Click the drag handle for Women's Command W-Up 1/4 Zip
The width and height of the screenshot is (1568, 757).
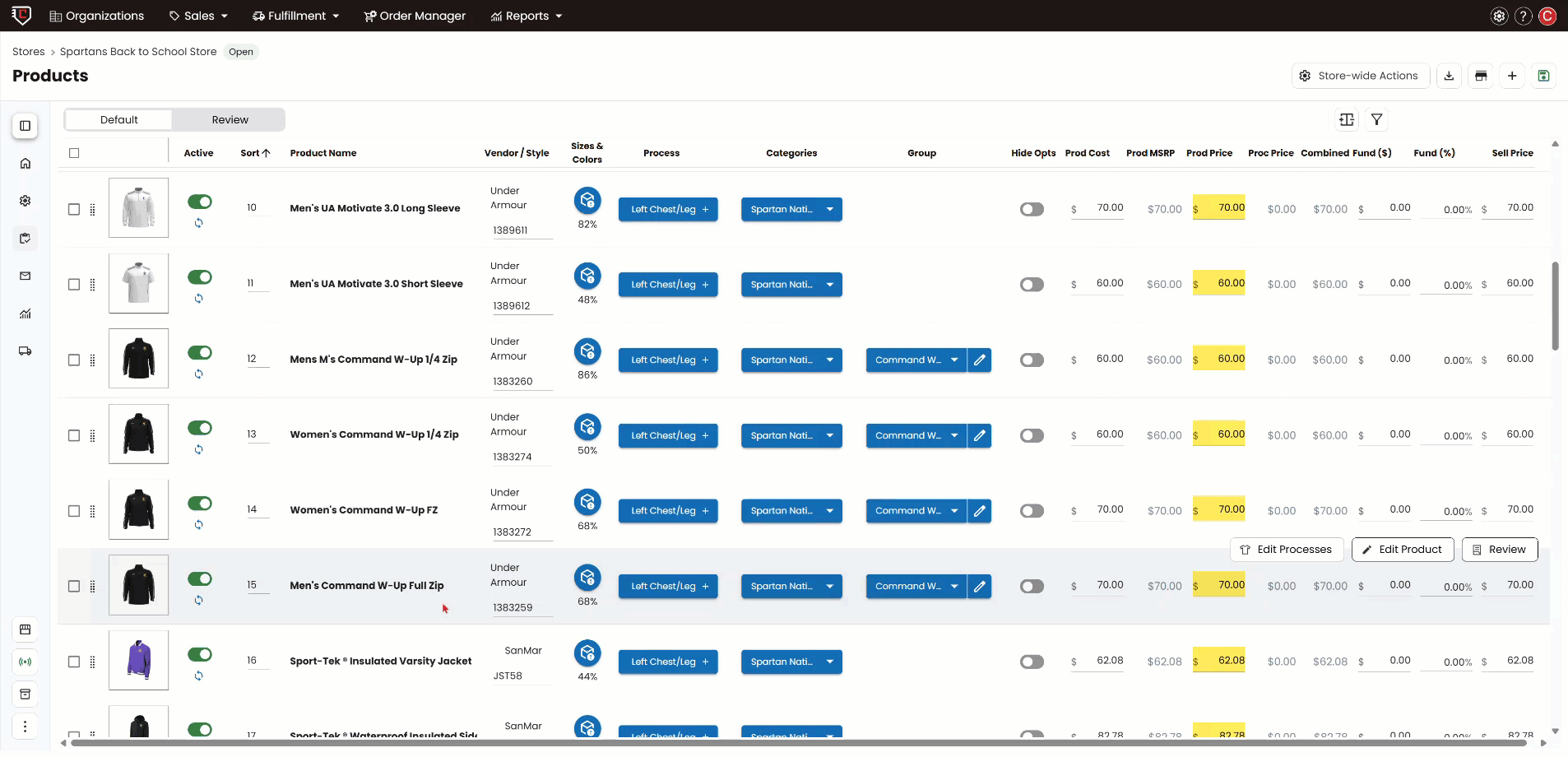click(x=92, y=436)
